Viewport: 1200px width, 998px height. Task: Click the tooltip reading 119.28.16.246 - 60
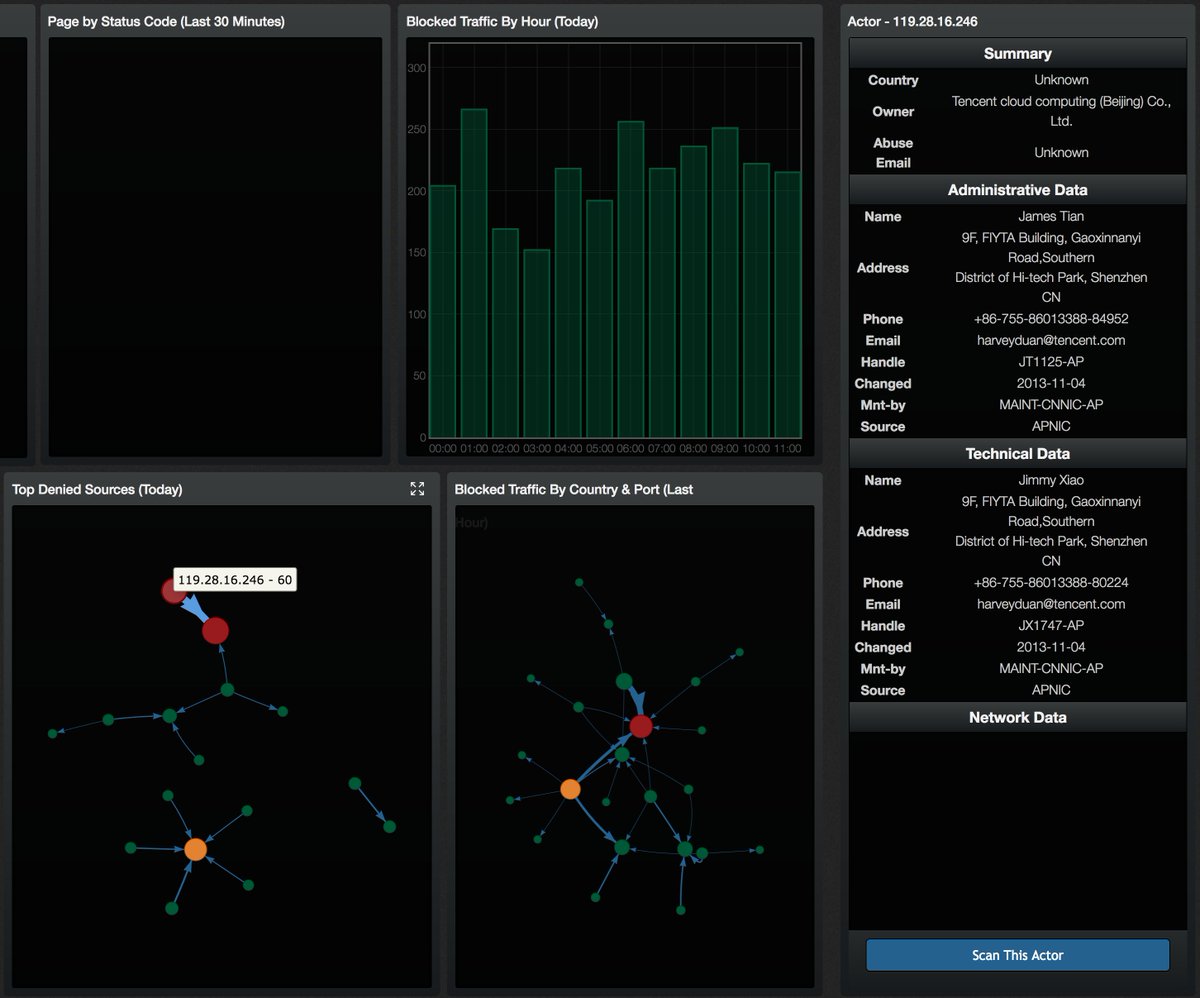(x=235, y=580)
